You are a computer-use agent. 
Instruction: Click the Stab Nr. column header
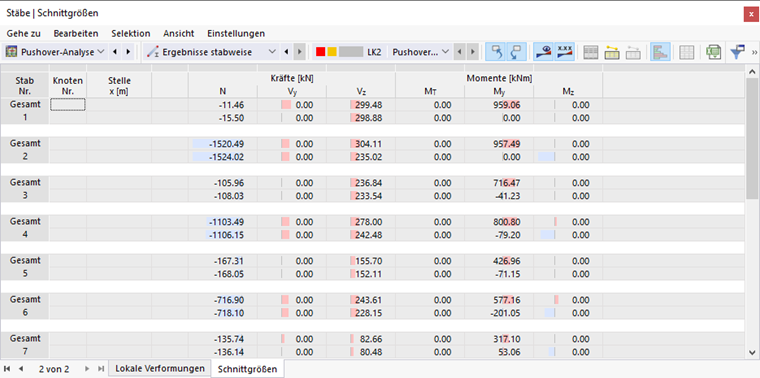pos(24,86)
